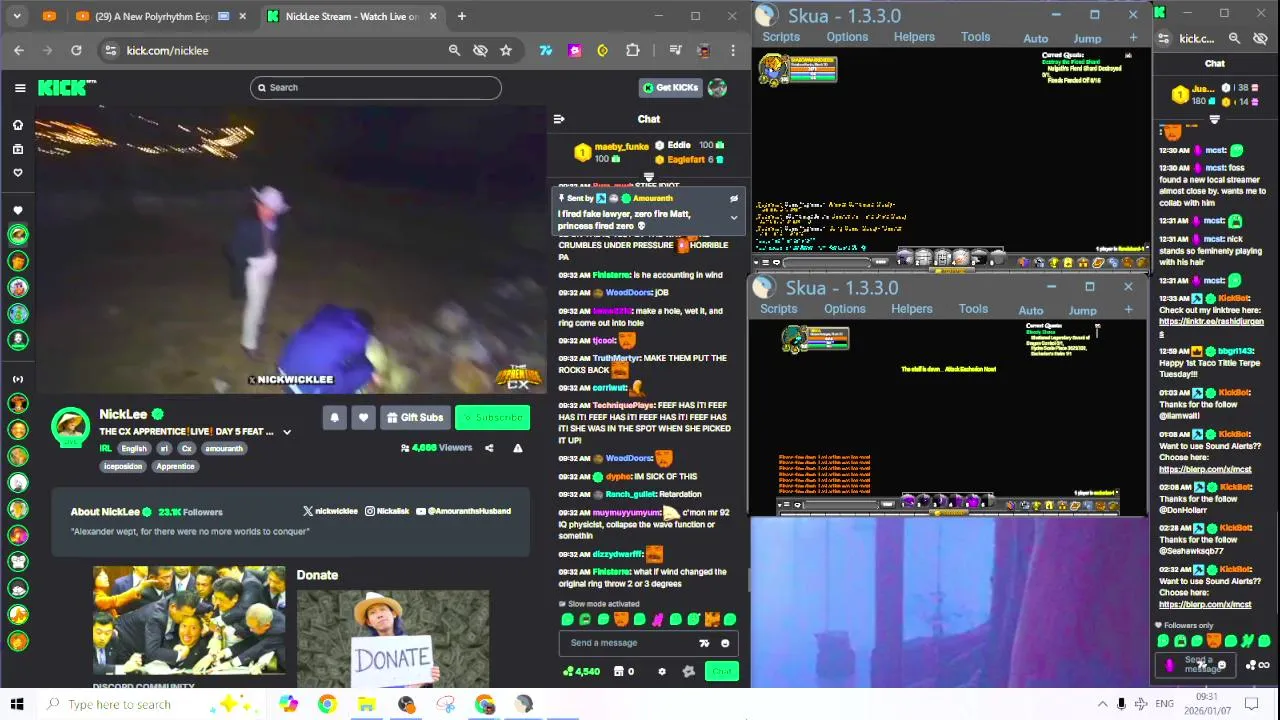This screenshot has height=720, width=1280.
Task: Click the plus in top Skua window menu
Action: 1133,38
